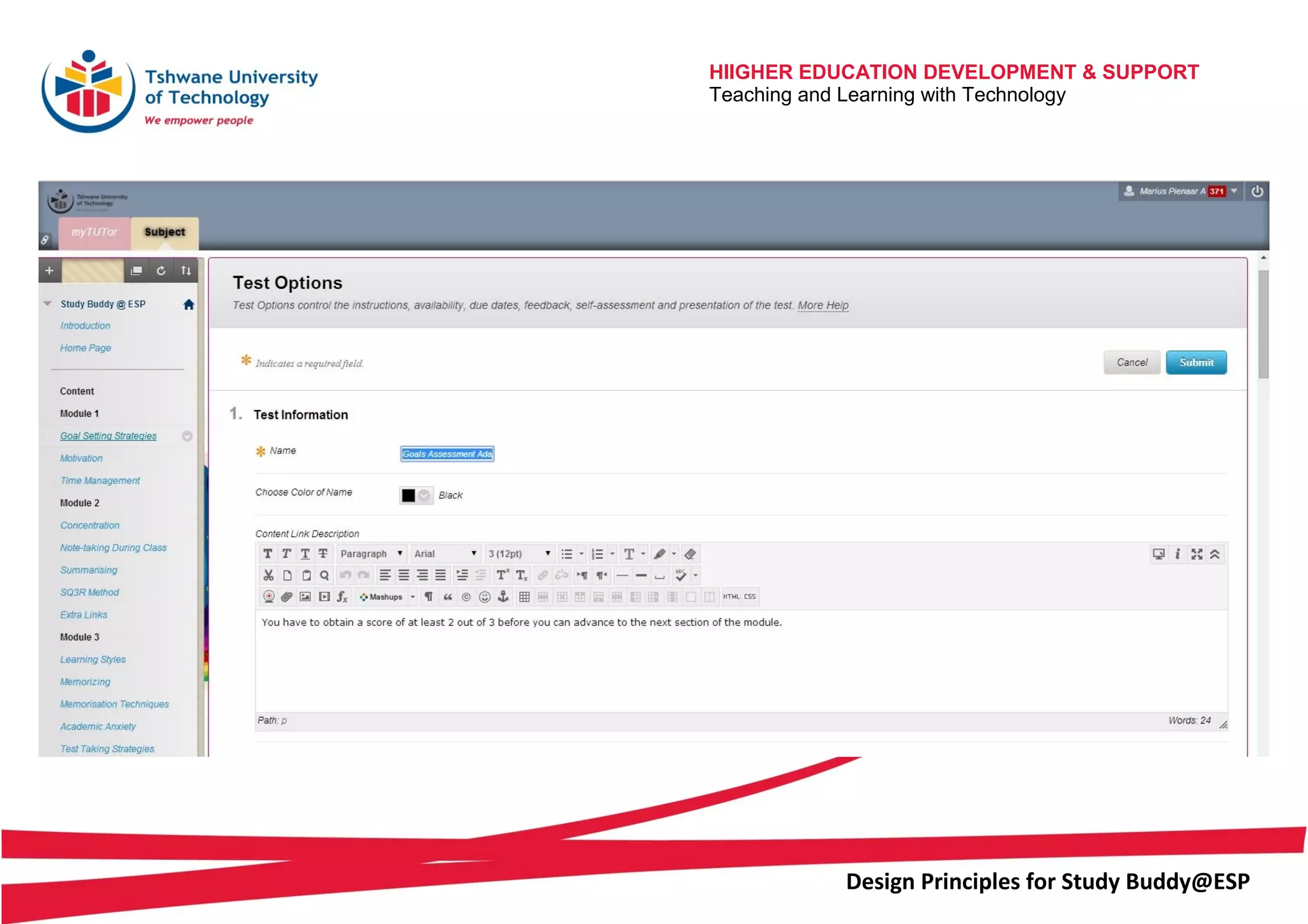Click the editor fullscreen icon
This screenshot has width=1308, height=924.
pyautogui.click(x=1197, y=554)
